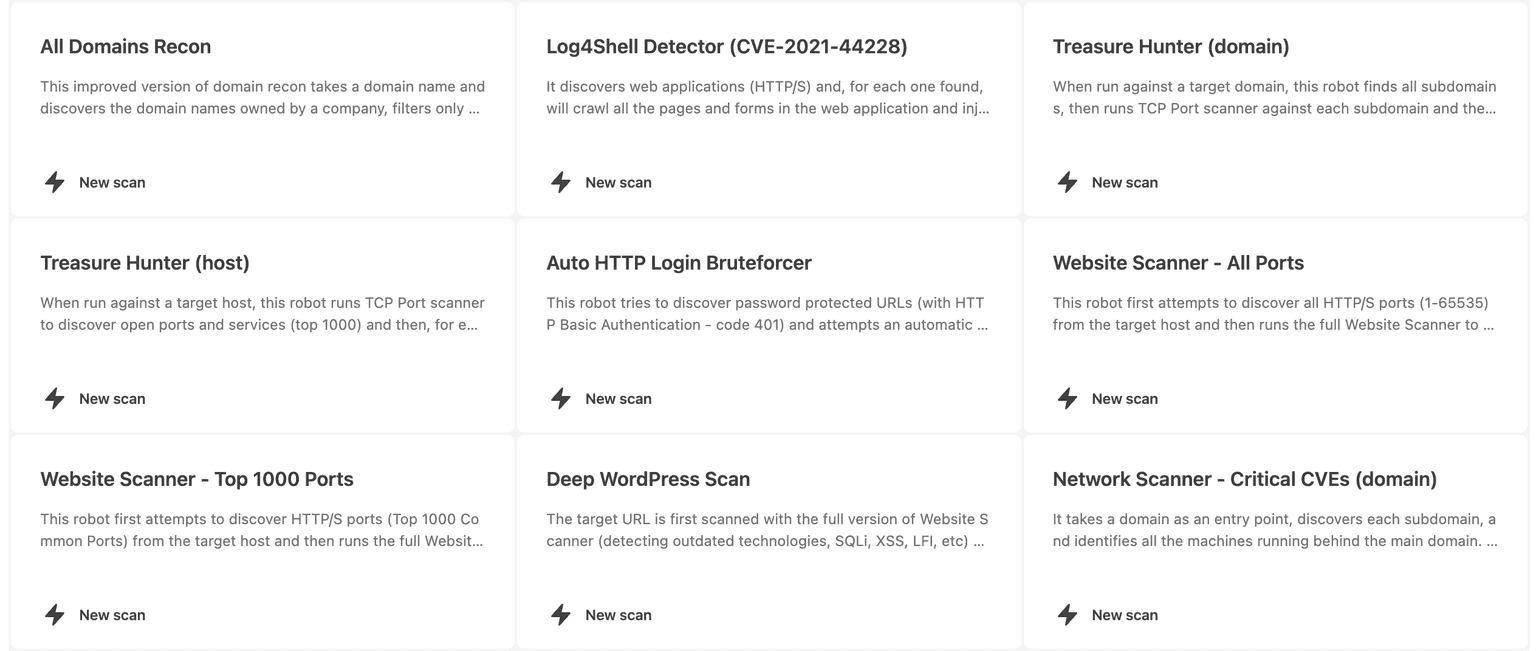Click lightning icon on Network Scanner - Critical CVEs card
The height and width of the screenshot is (651, 1536).
(1067, 614)
